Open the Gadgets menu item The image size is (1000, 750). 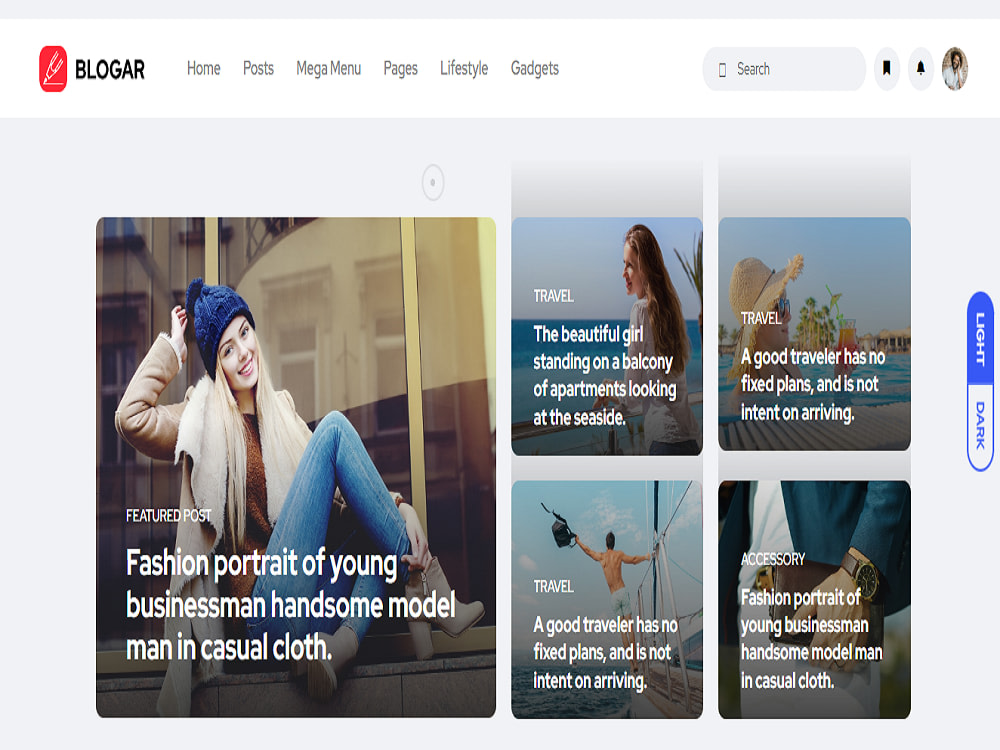pos(534,68)
